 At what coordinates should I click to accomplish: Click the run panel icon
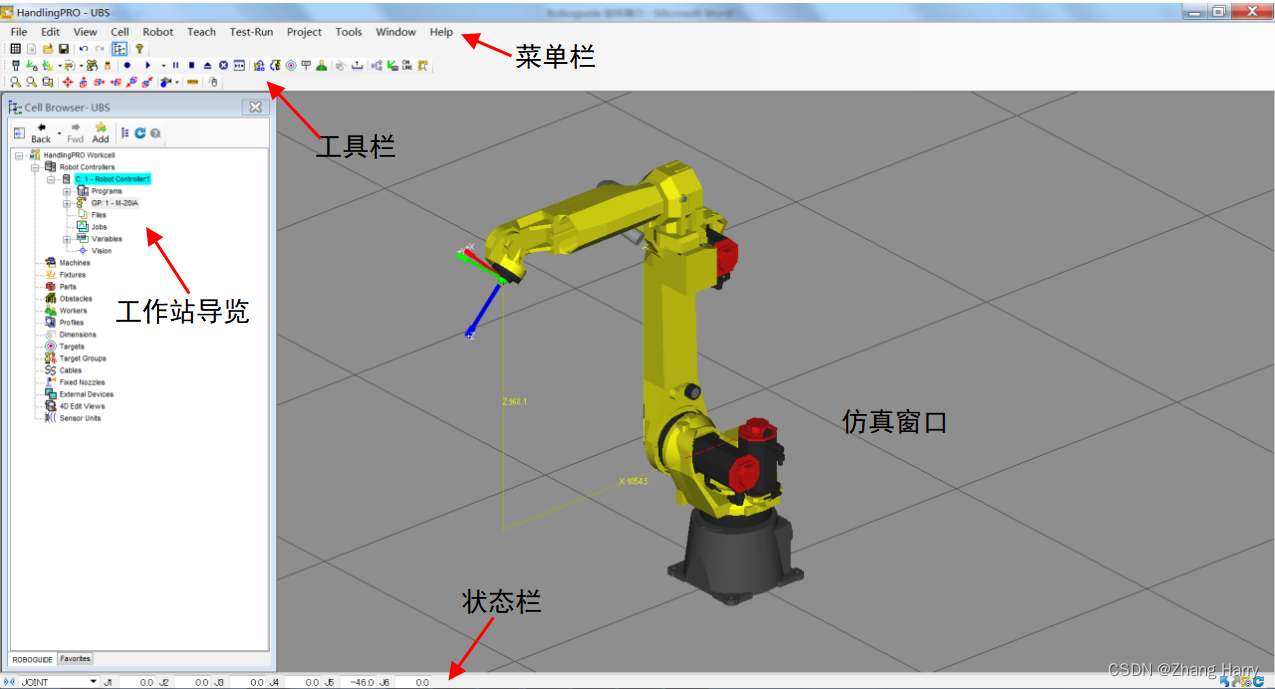pyautogui.click(x=239, y=65)
